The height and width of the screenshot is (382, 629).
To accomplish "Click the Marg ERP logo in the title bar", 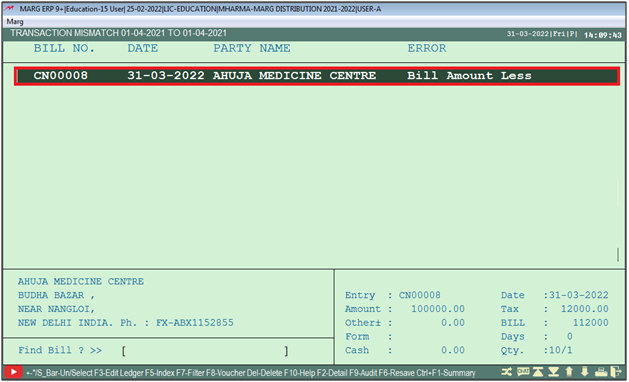I will [x=9, y=8].
